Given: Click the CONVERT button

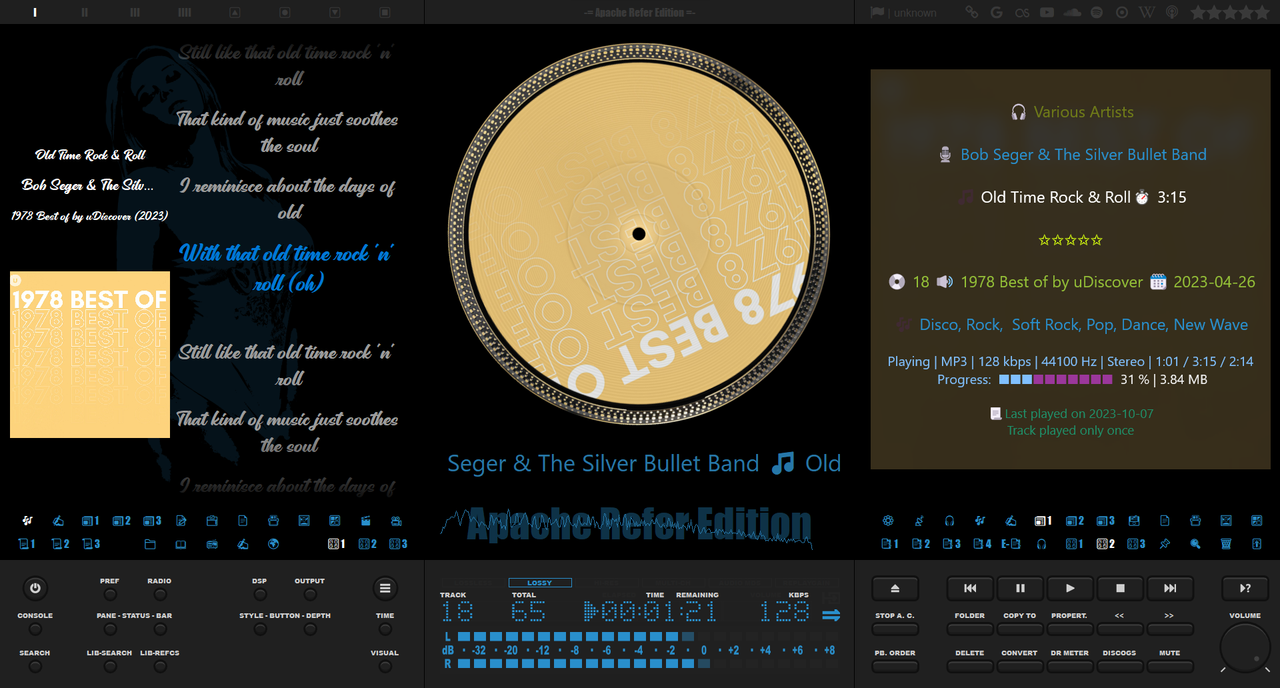Looking at the screenshot, I should point(1020,666).
